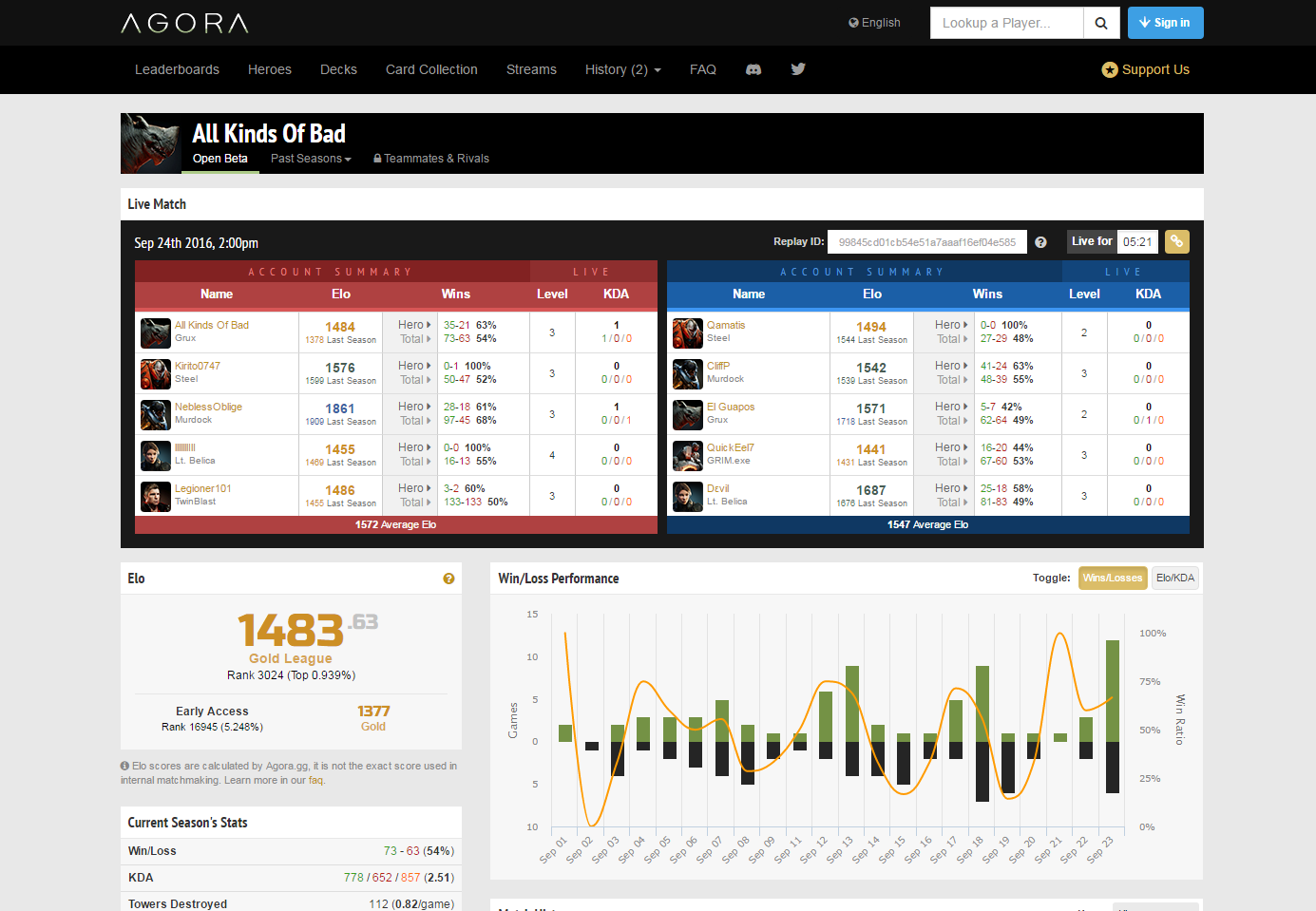The width and height of the screenshot is (1316, 911).
Task: Click the globe English language selector
Action: point(874,23)
